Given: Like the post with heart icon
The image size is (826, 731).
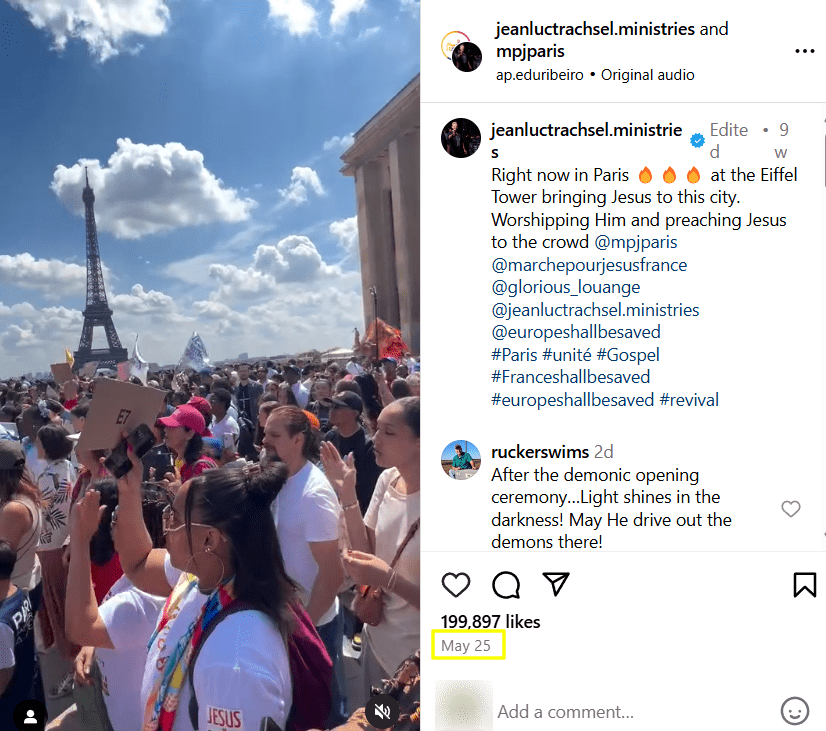Looking at the screenshot, I should [456, 585].
